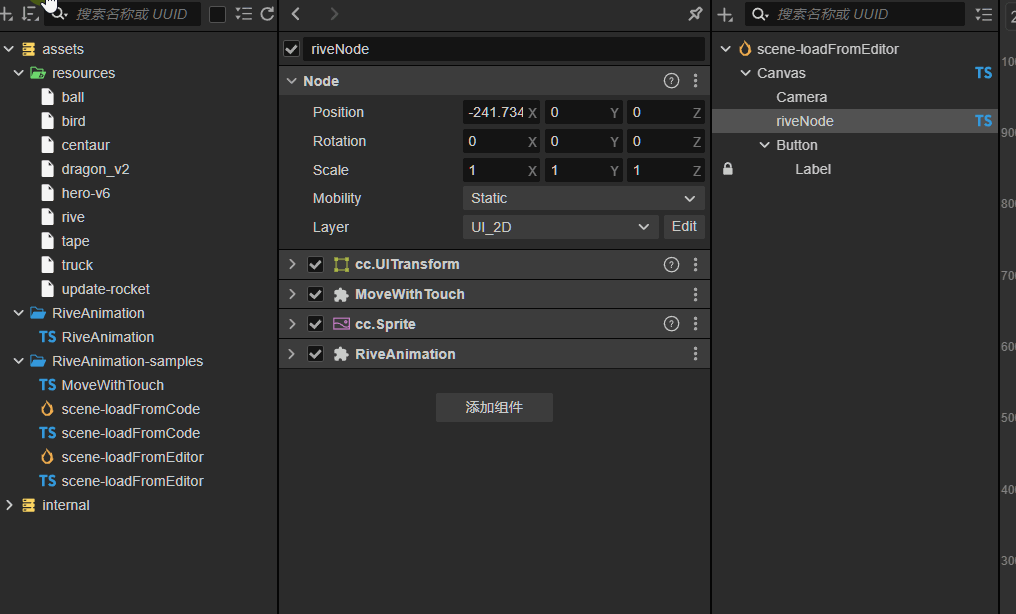The height and width of the screenshot is (614, 1016).
Task: Click the 添加组件 button
Action: 494,407
